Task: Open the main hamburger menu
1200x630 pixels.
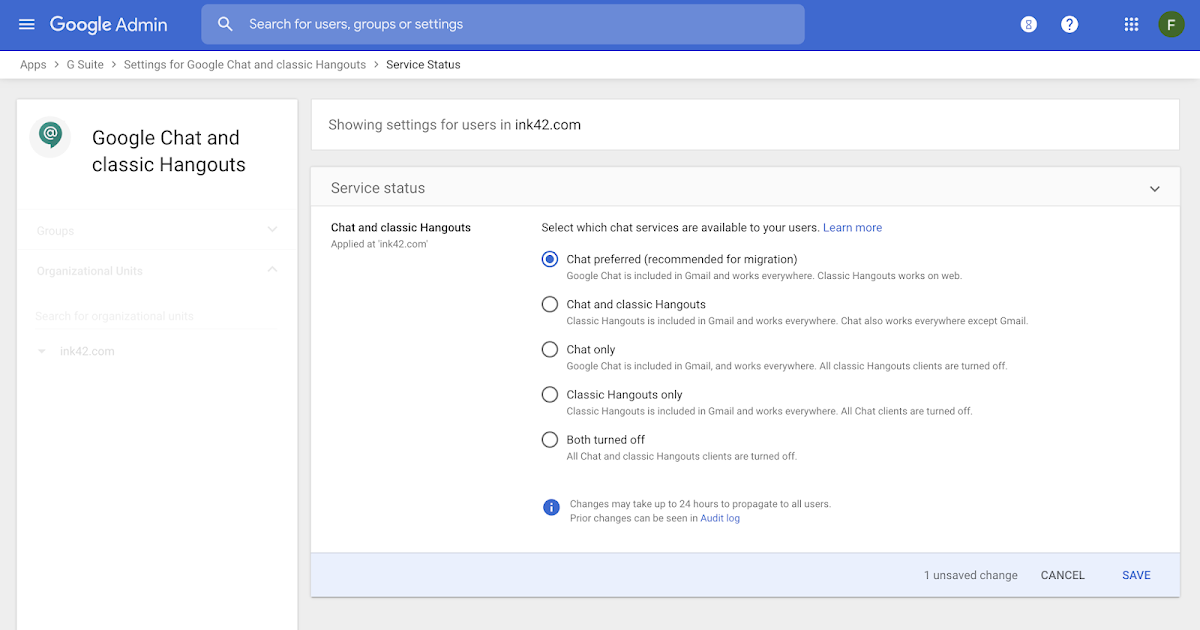Action: click(27, 24)
